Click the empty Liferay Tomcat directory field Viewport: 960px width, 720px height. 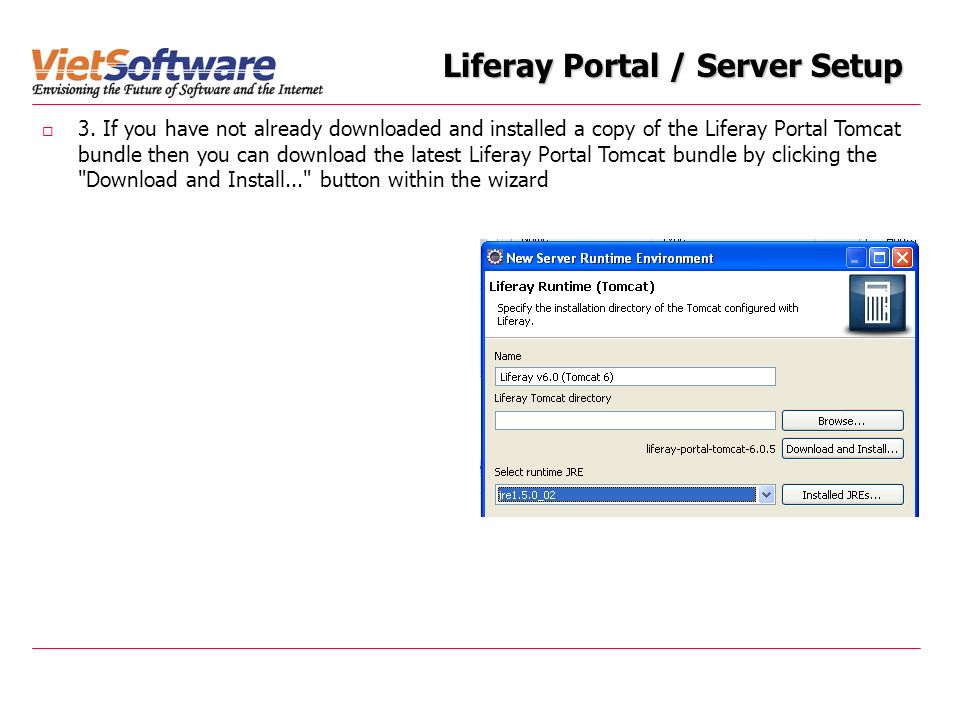[635, 421]
